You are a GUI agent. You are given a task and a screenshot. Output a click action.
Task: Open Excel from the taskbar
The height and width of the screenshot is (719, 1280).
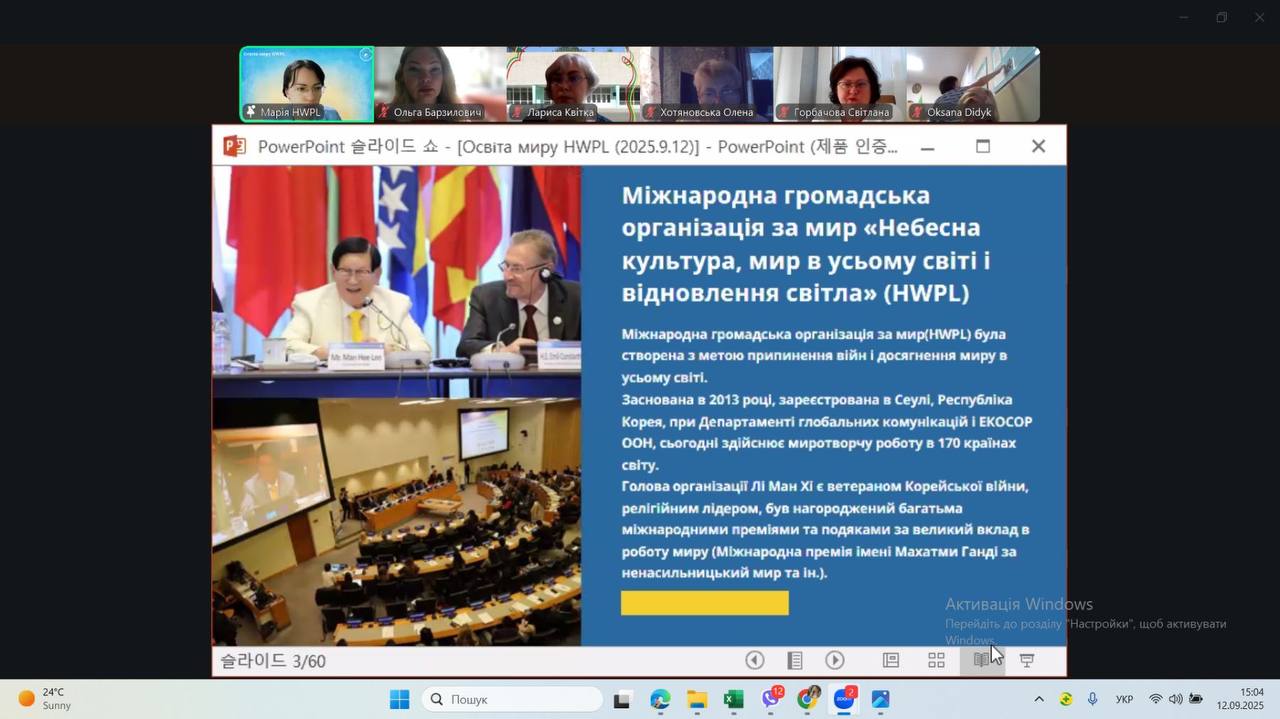pos(734,700)
